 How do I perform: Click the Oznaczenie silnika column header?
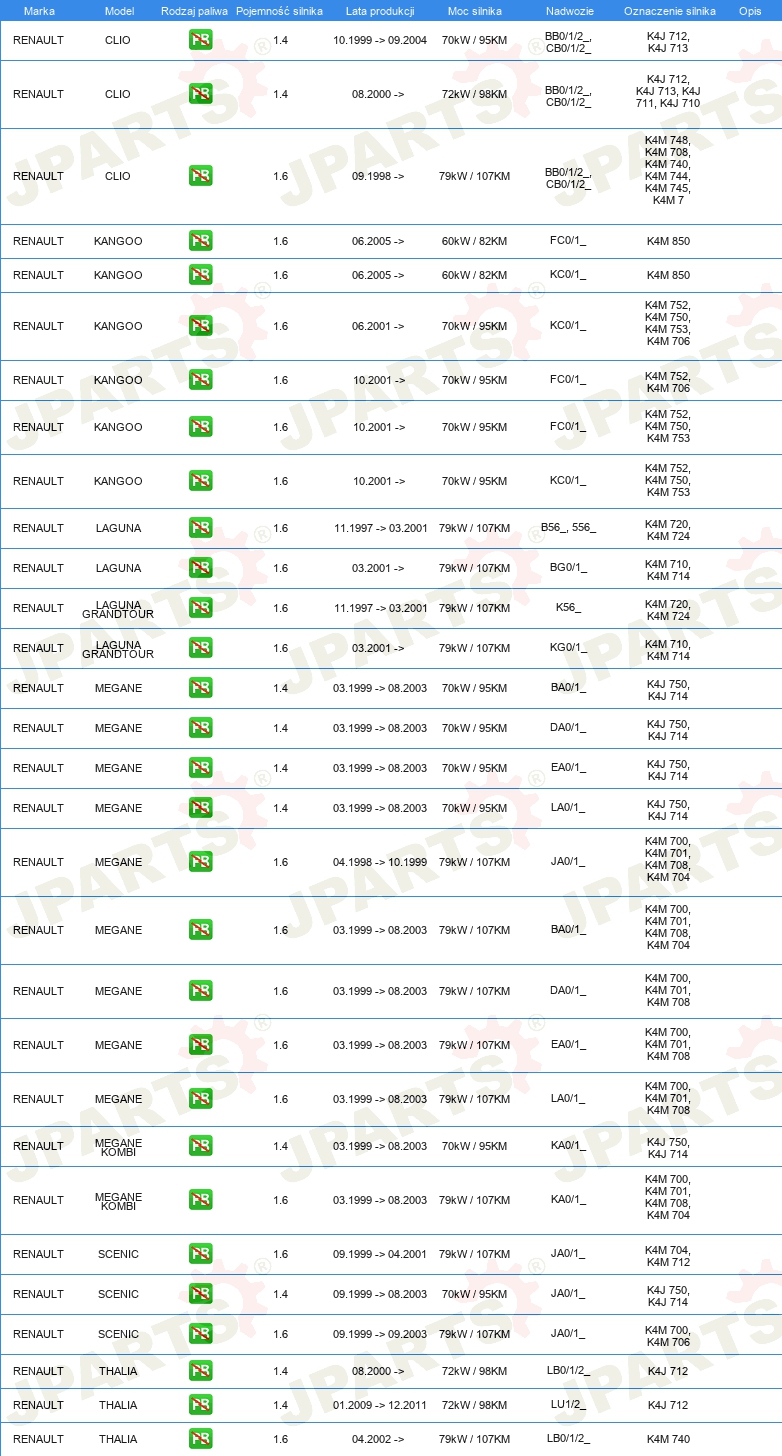pos(669,11)
